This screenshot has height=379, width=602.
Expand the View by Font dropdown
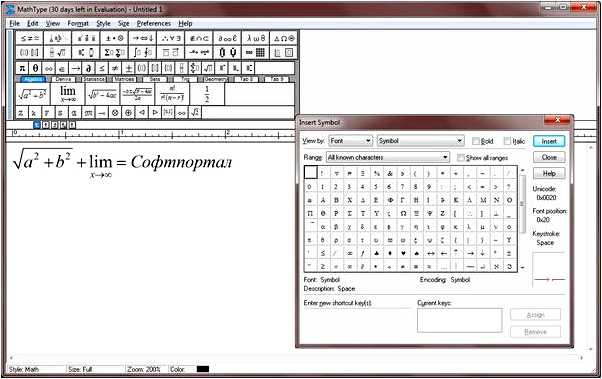pyautogui.click(x=351, y=141)
